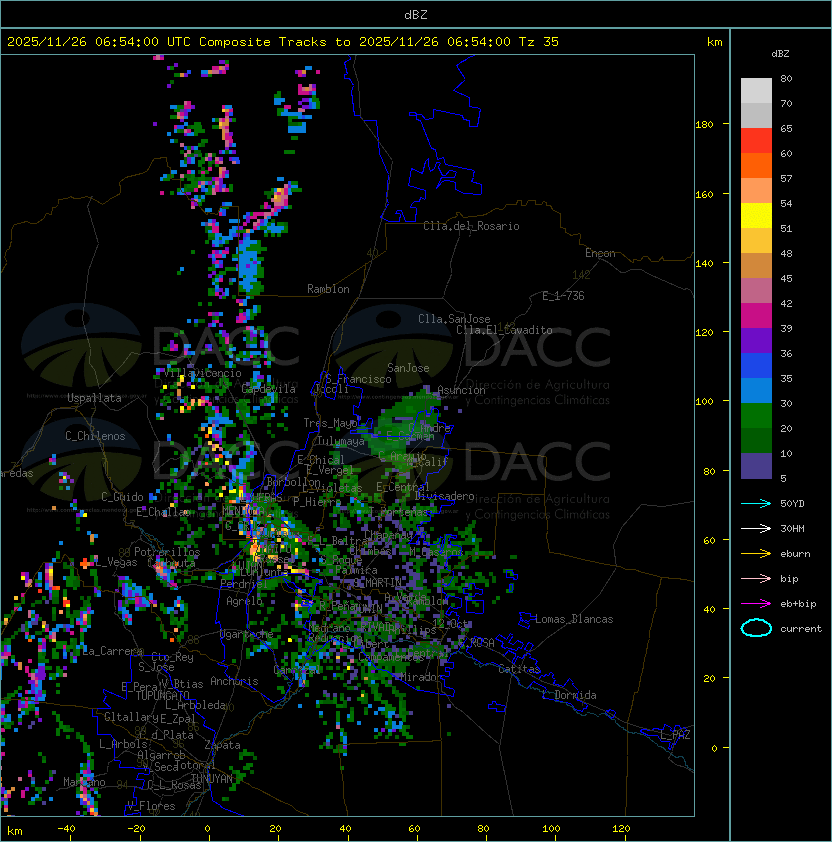
Task: Click the '100' tick on vertical axis
Action: 704,401
